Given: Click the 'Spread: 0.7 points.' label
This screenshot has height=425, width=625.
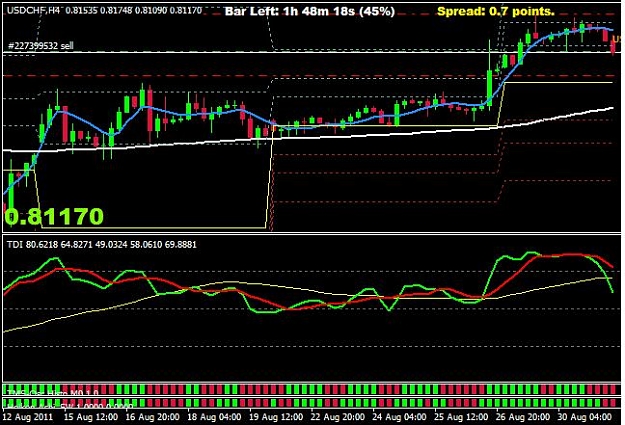Looking at the screenshot, I should 496,11.
